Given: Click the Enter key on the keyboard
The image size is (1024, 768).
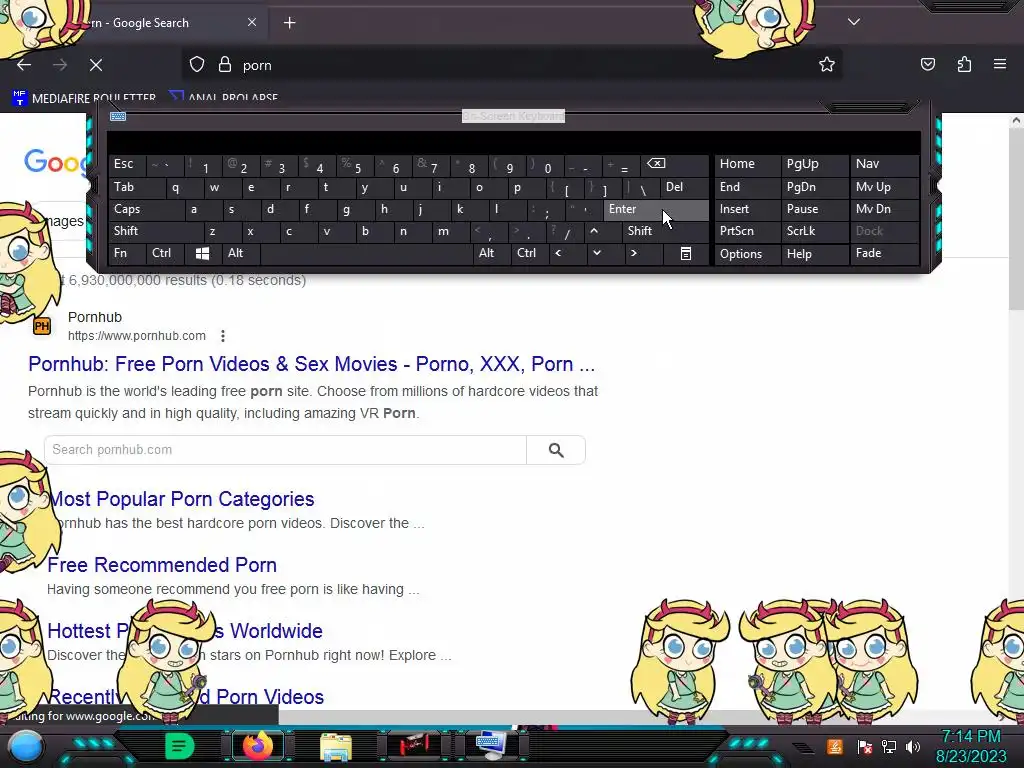Looking at the screenshot, I should click(x=656, y=209).
